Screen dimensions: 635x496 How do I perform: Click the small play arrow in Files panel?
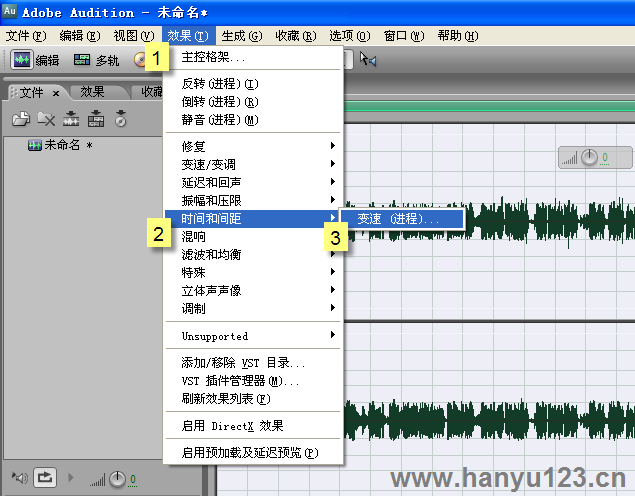tap(71, 478)
